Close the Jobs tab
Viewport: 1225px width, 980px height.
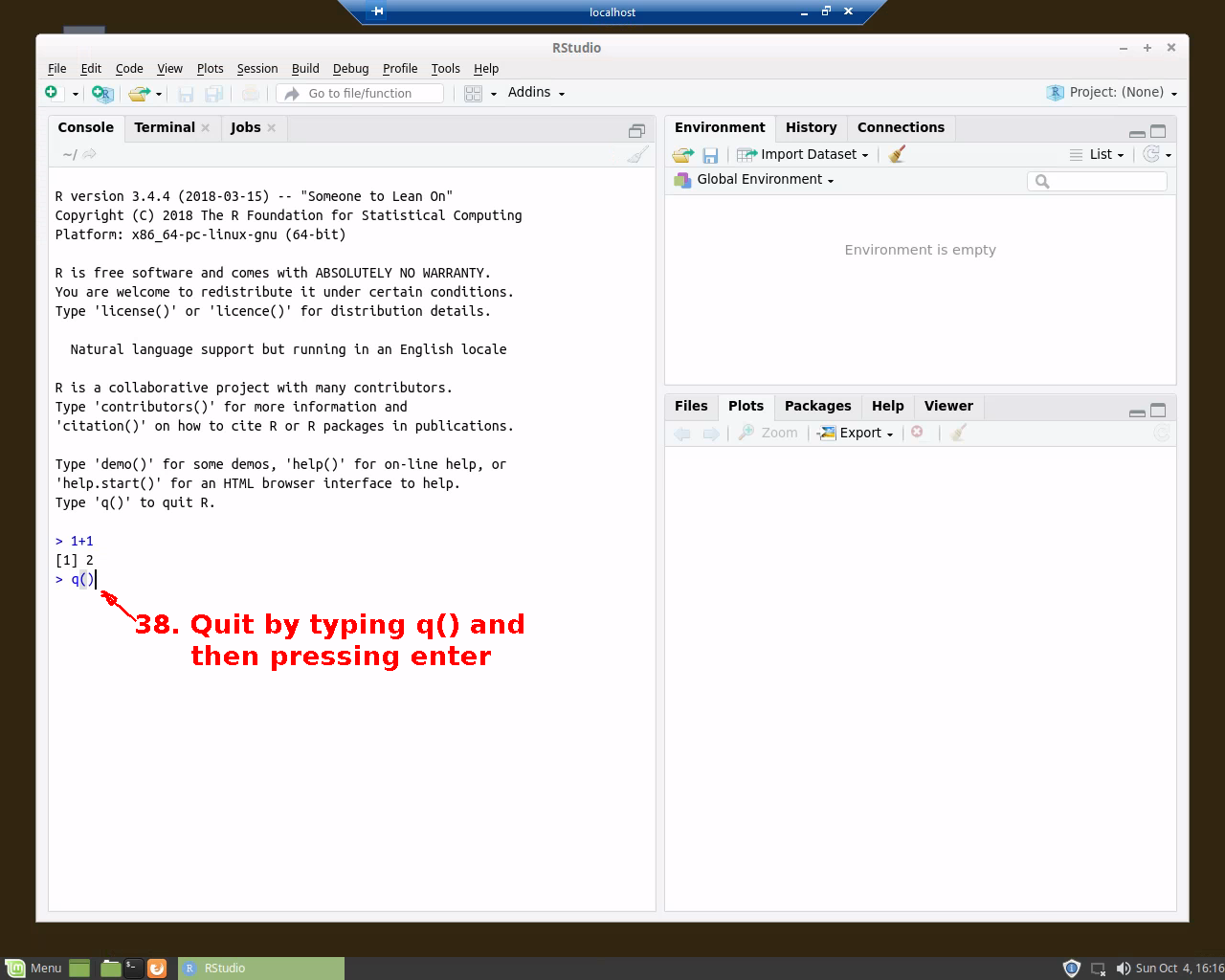[272, 127]
